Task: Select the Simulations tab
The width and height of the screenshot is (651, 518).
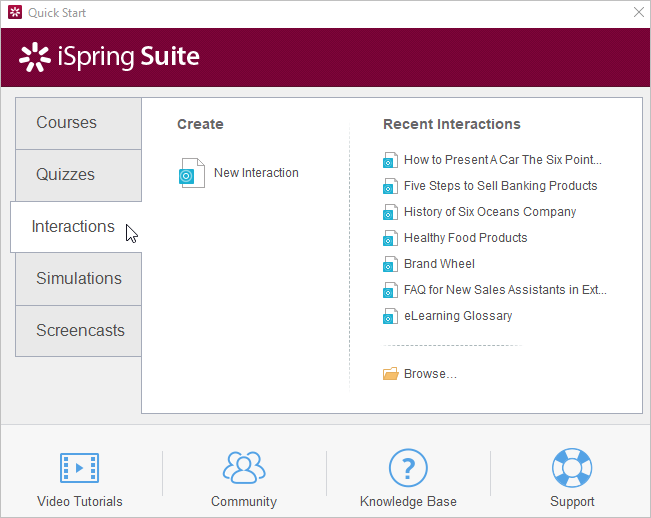Action: (x=79, y=279)
